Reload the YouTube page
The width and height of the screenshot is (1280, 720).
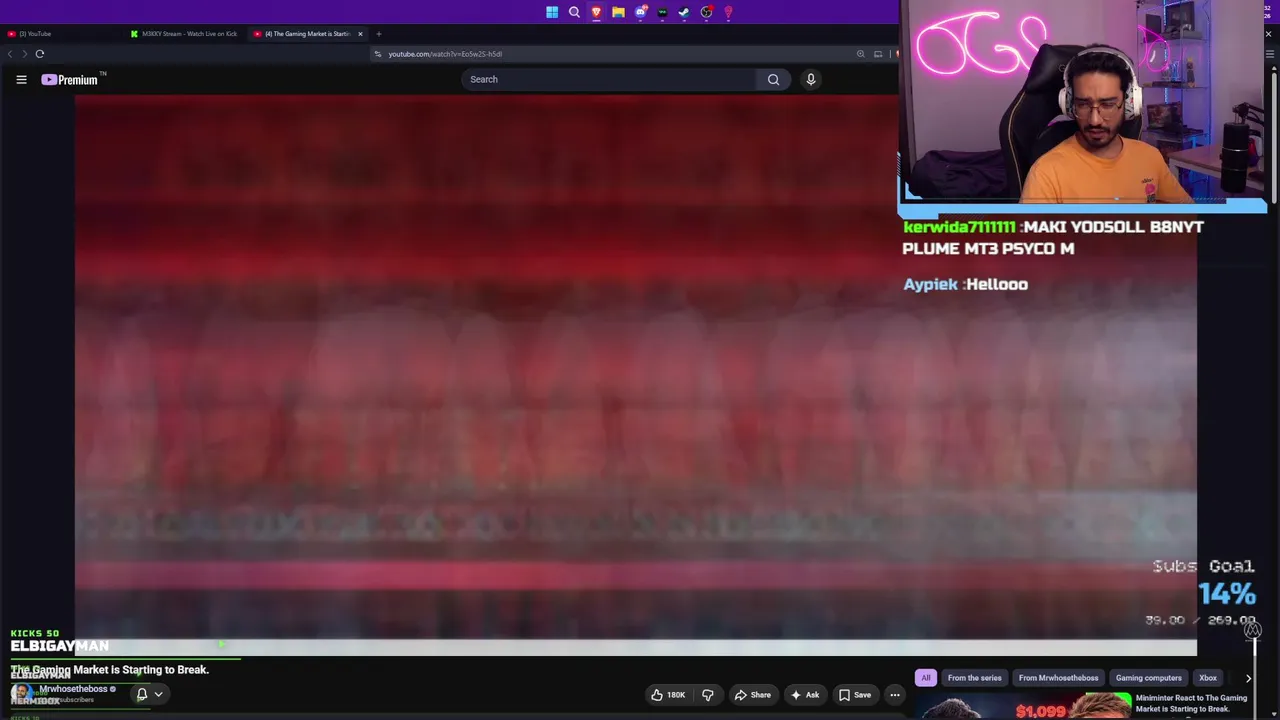click(x=40, y=54)
